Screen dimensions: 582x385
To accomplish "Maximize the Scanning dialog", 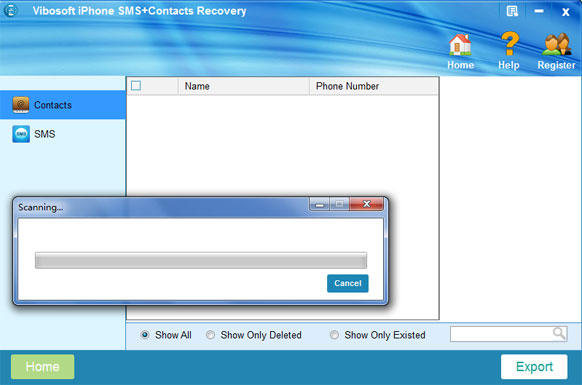I will (x=339, y=204).
